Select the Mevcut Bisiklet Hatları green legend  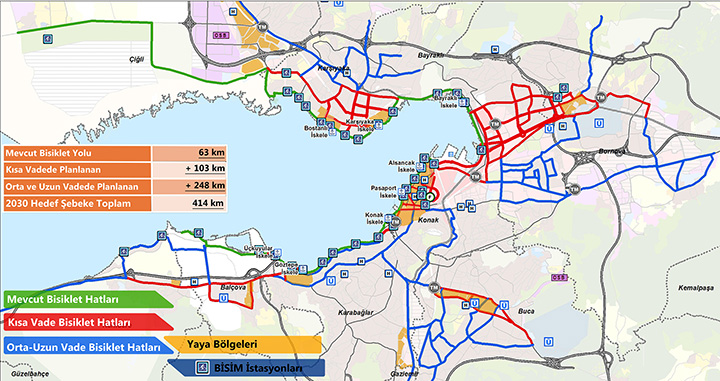click(x=88, y=299)
